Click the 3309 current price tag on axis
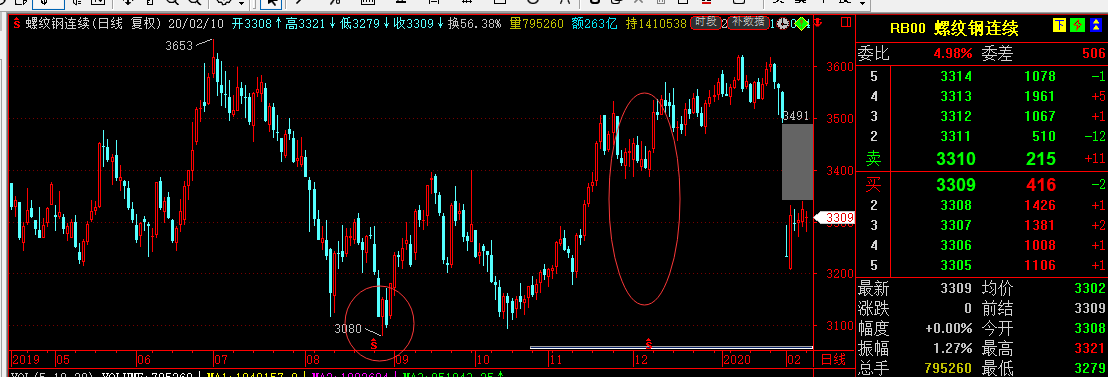 pos(835,217)
